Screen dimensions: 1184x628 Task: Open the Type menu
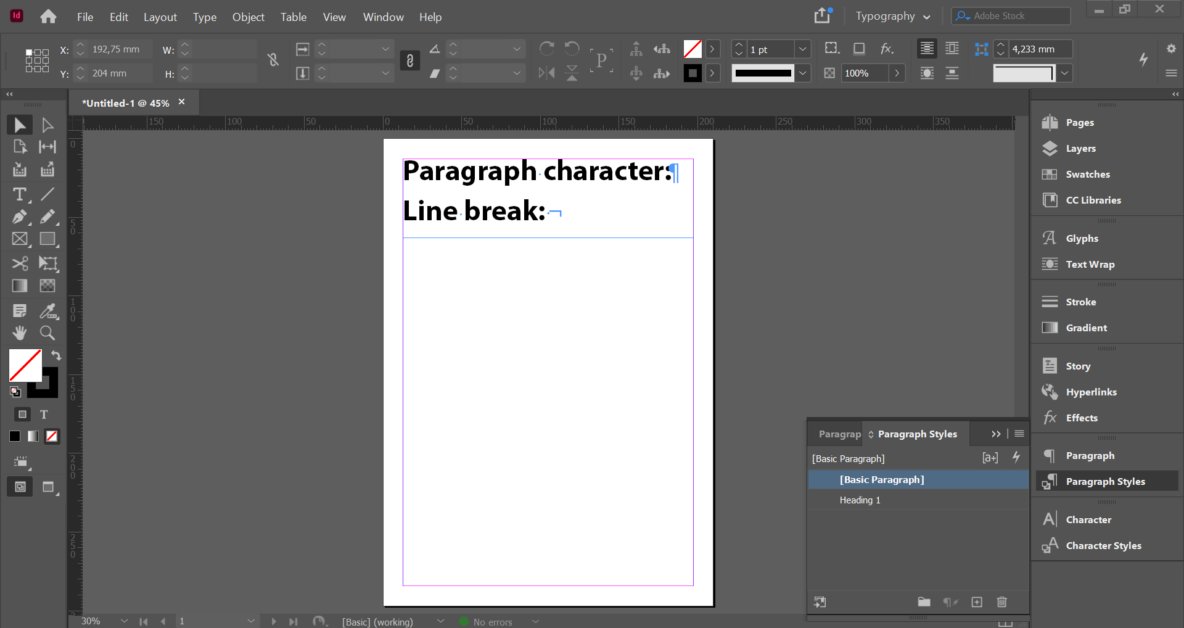[204, 17]
